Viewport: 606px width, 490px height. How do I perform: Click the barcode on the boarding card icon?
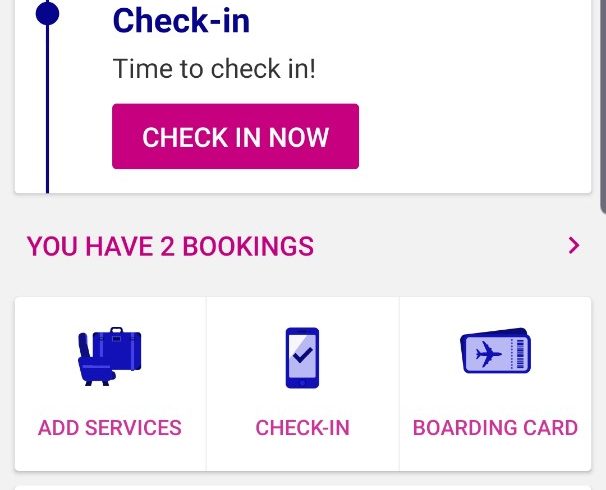[521, 354]
